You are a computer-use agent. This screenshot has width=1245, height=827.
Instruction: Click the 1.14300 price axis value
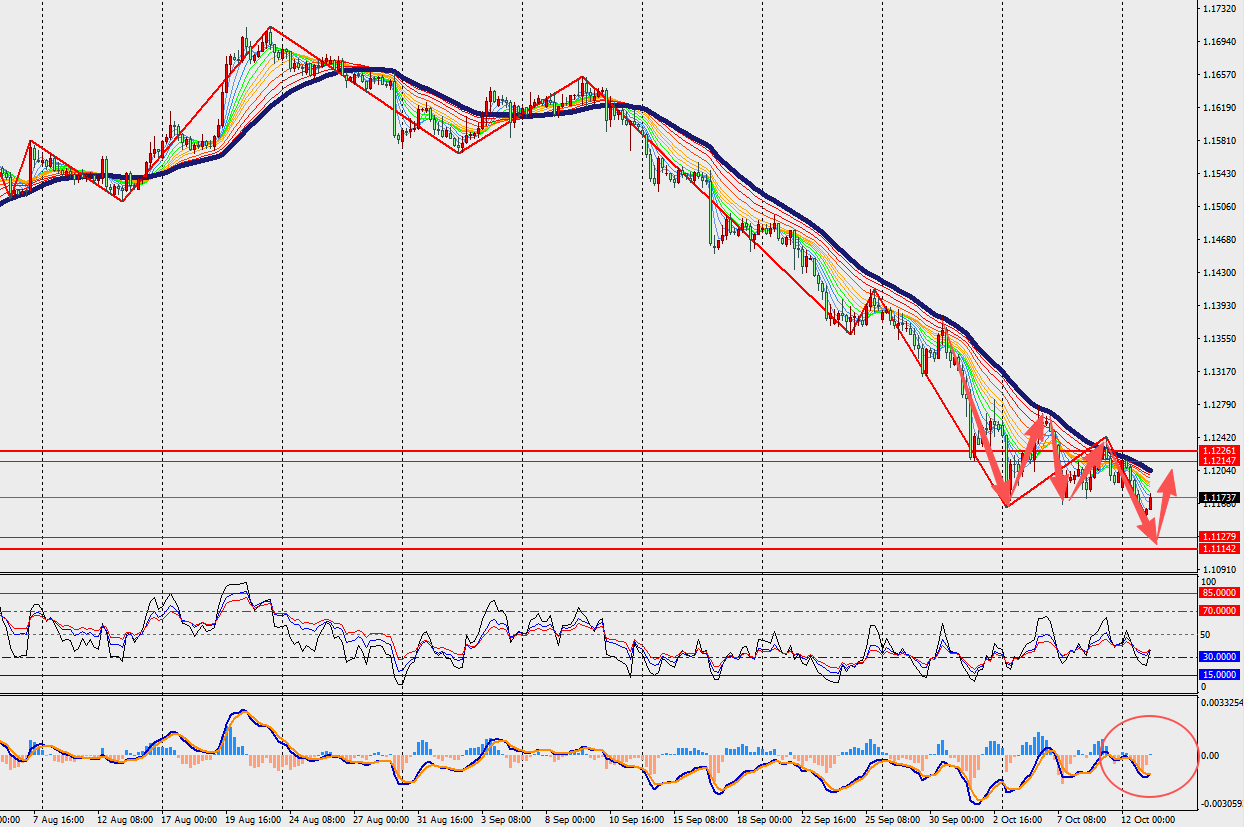pyautogui.click(x=1221, y=273)
